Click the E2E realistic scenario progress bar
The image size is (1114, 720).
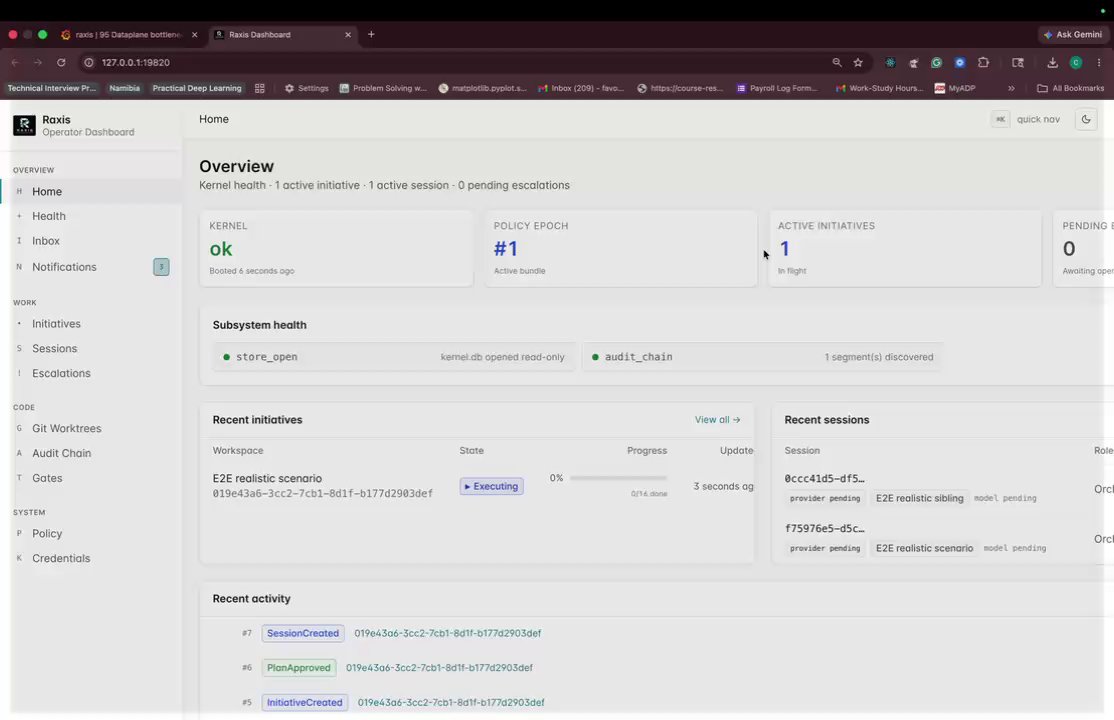(618, 478)
